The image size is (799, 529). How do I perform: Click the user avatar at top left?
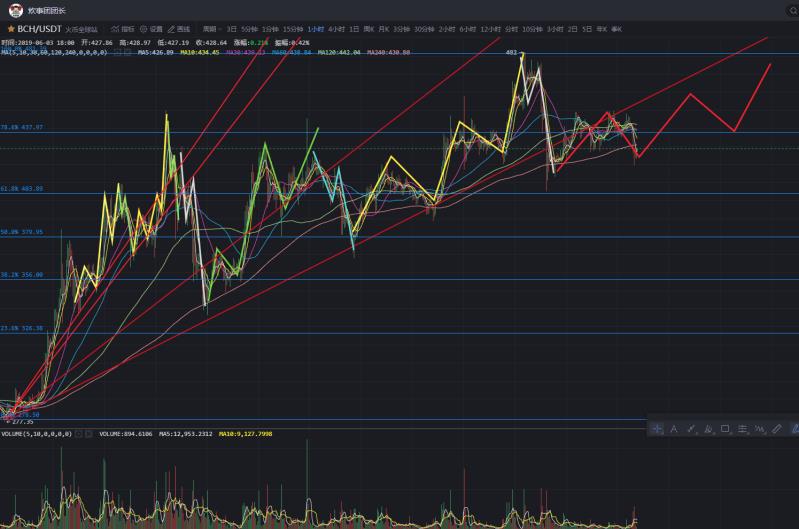tap(15, 9)
